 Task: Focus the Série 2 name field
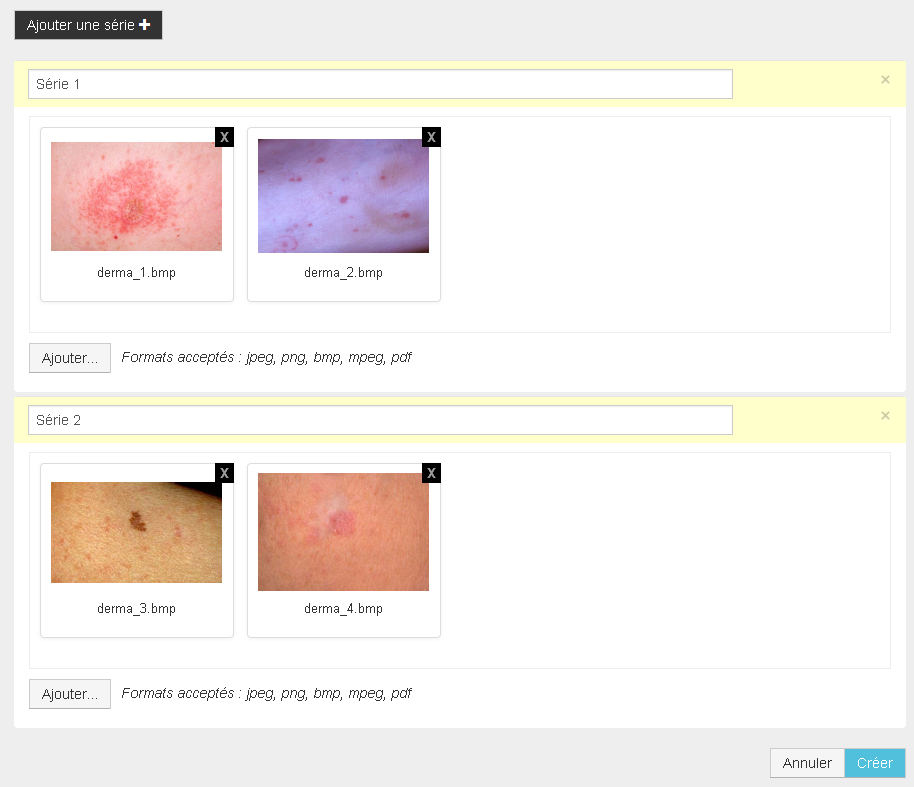[x=380, y=420]
